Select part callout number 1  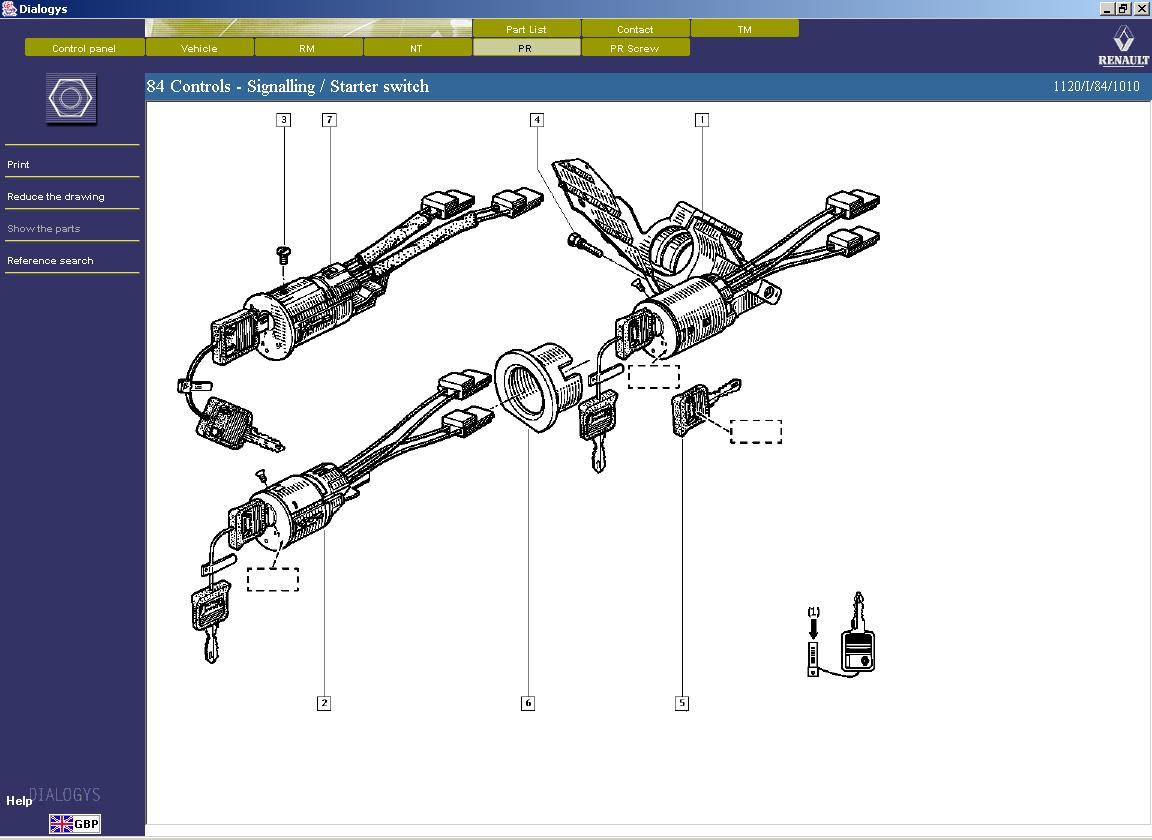click(702, 120)
